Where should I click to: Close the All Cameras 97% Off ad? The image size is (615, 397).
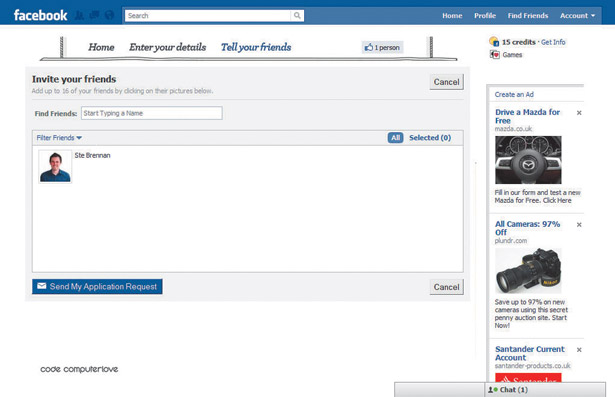[x=579, y=225]
